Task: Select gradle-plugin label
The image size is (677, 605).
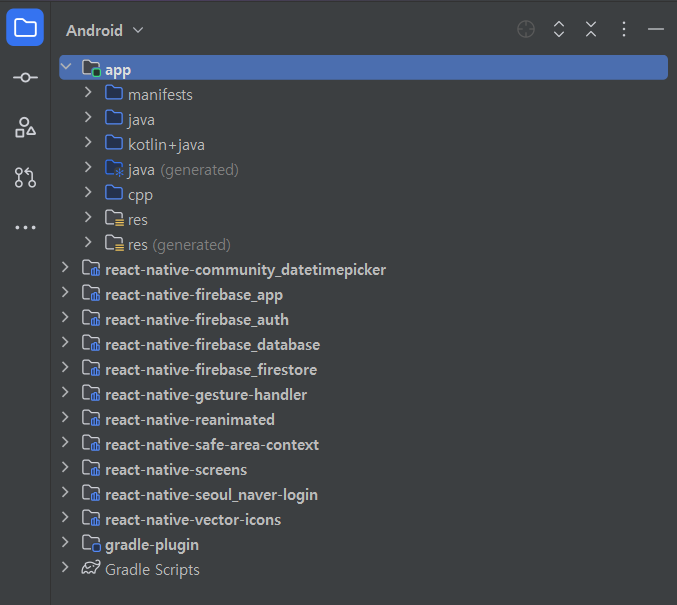Action: tap(152, 545)
